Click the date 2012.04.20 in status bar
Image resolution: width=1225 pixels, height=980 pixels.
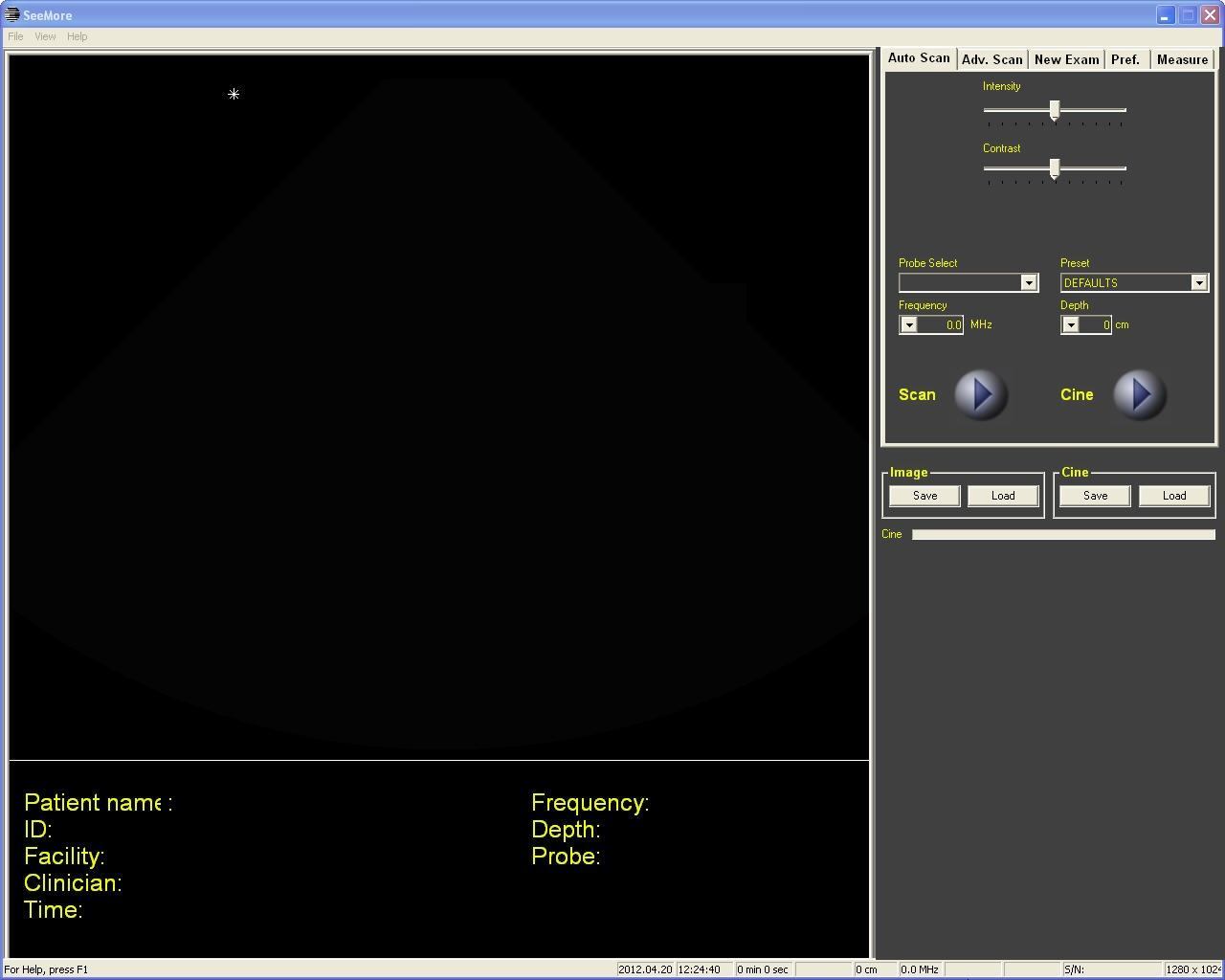point(645,969)
